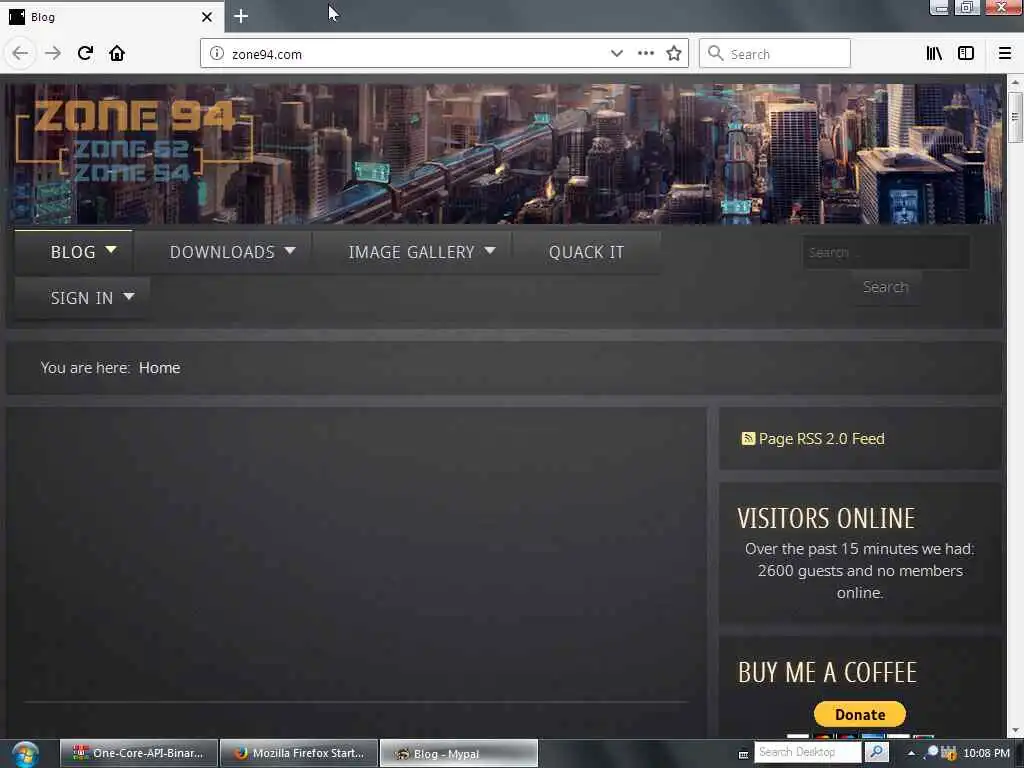Screen dimensions: 1024x768
Task: Click the browser search field
Action: pyautogui.click(x=775, y=54)
